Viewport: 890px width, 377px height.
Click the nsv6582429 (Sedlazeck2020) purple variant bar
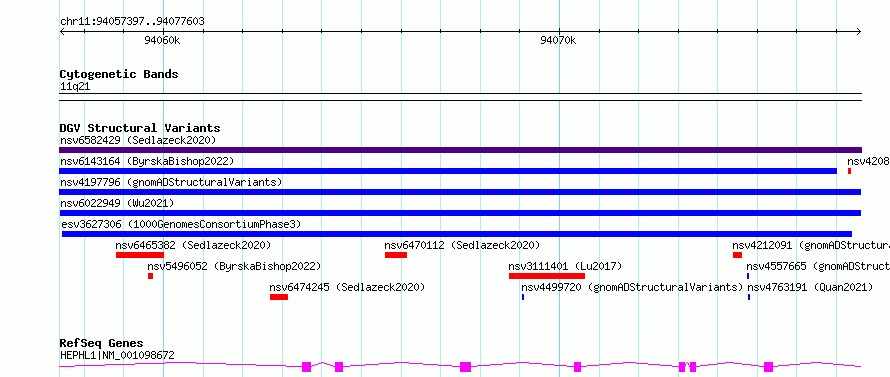pos(460,150)
